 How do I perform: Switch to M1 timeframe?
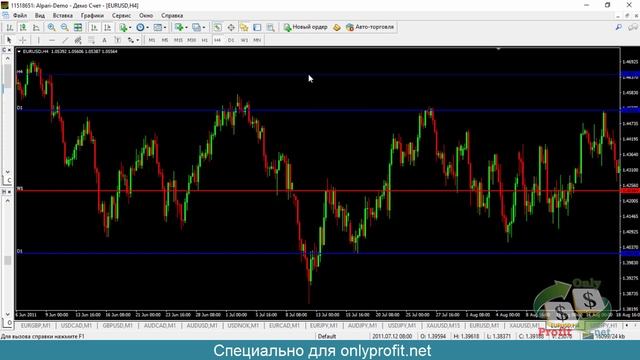pyautogui.click(x=151, y=40)
